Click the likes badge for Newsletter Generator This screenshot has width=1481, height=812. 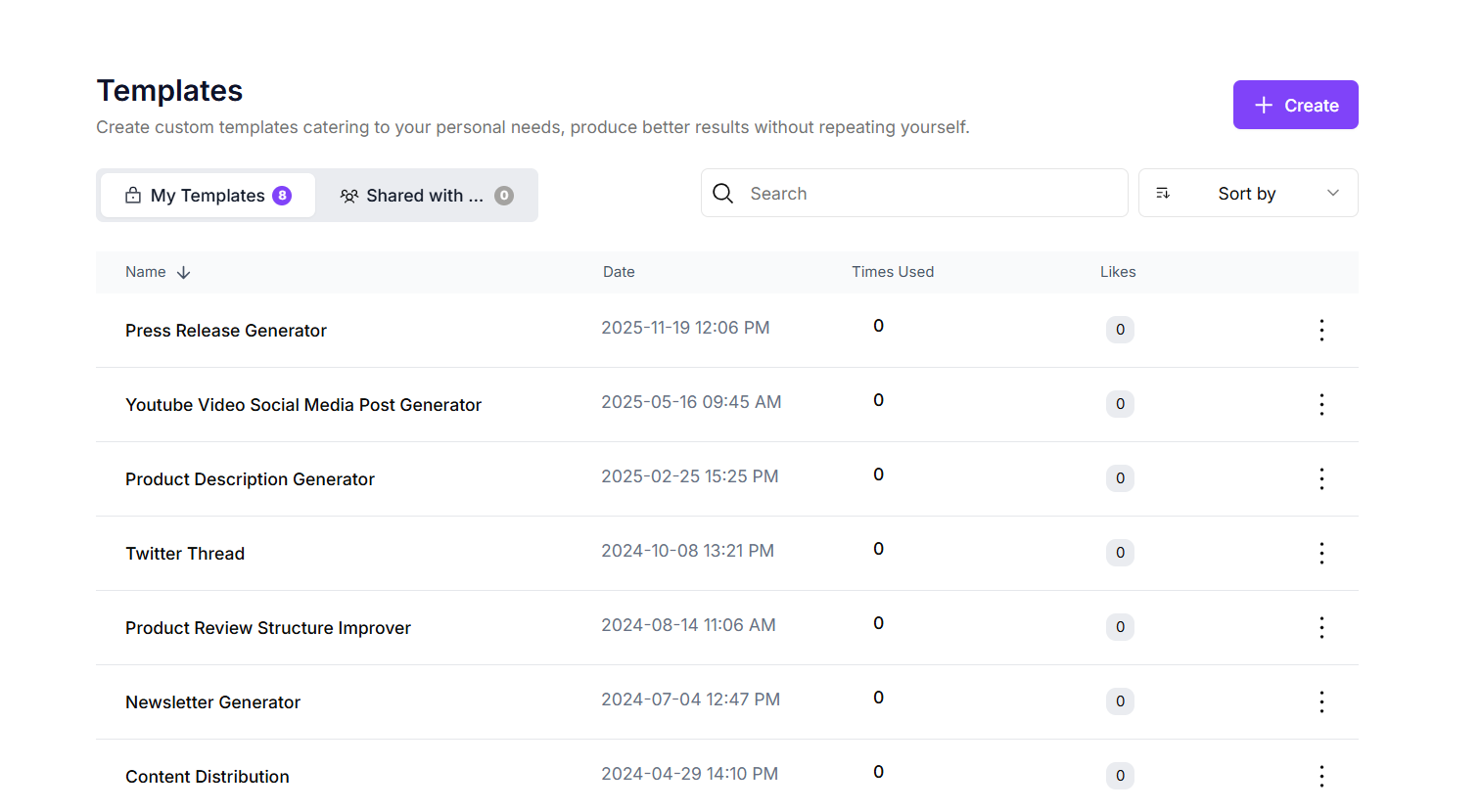(1120, 701)
